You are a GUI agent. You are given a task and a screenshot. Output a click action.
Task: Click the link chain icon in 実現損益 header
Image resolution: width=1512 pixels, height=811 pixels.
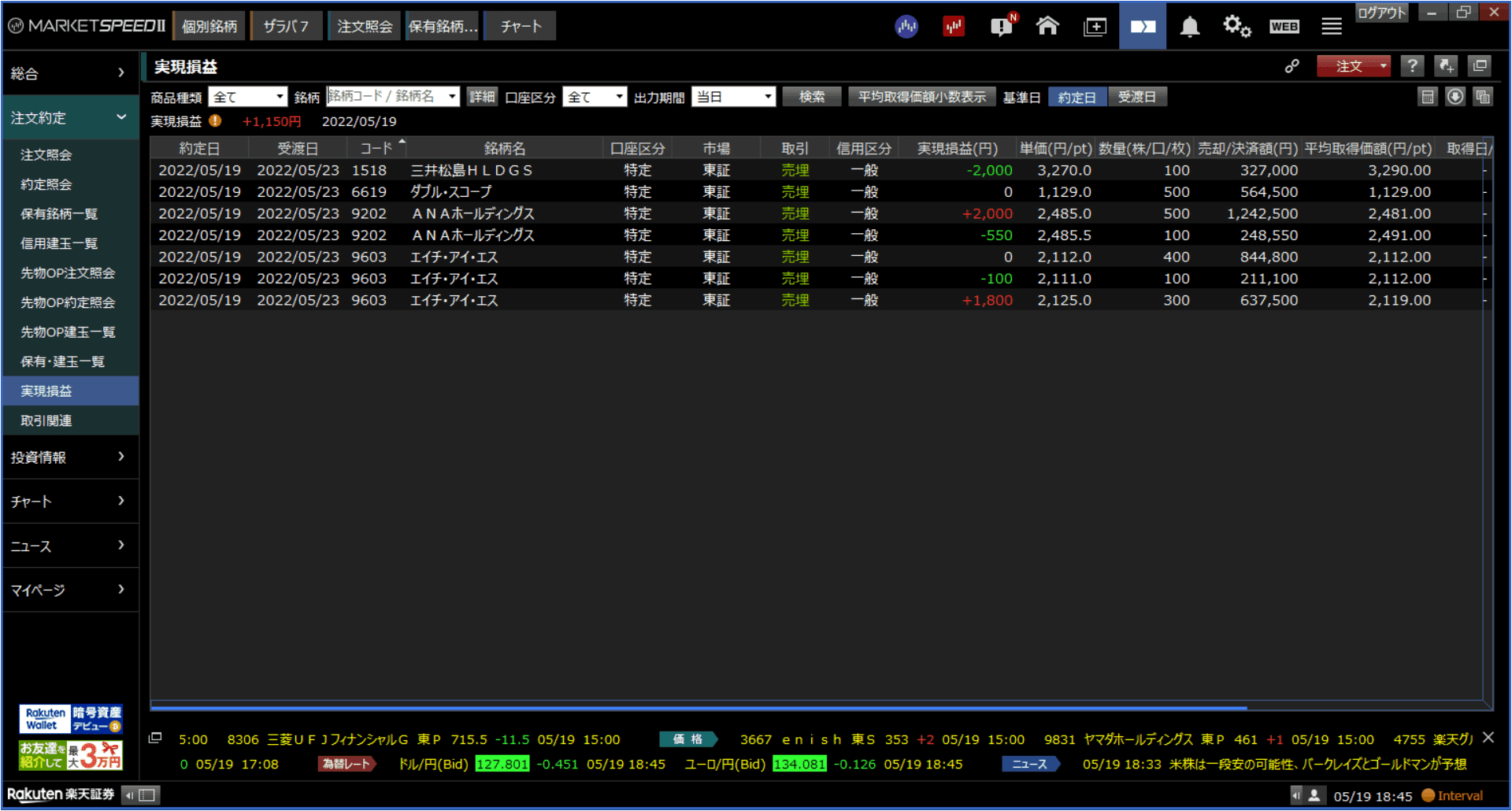pos(1292,67)
